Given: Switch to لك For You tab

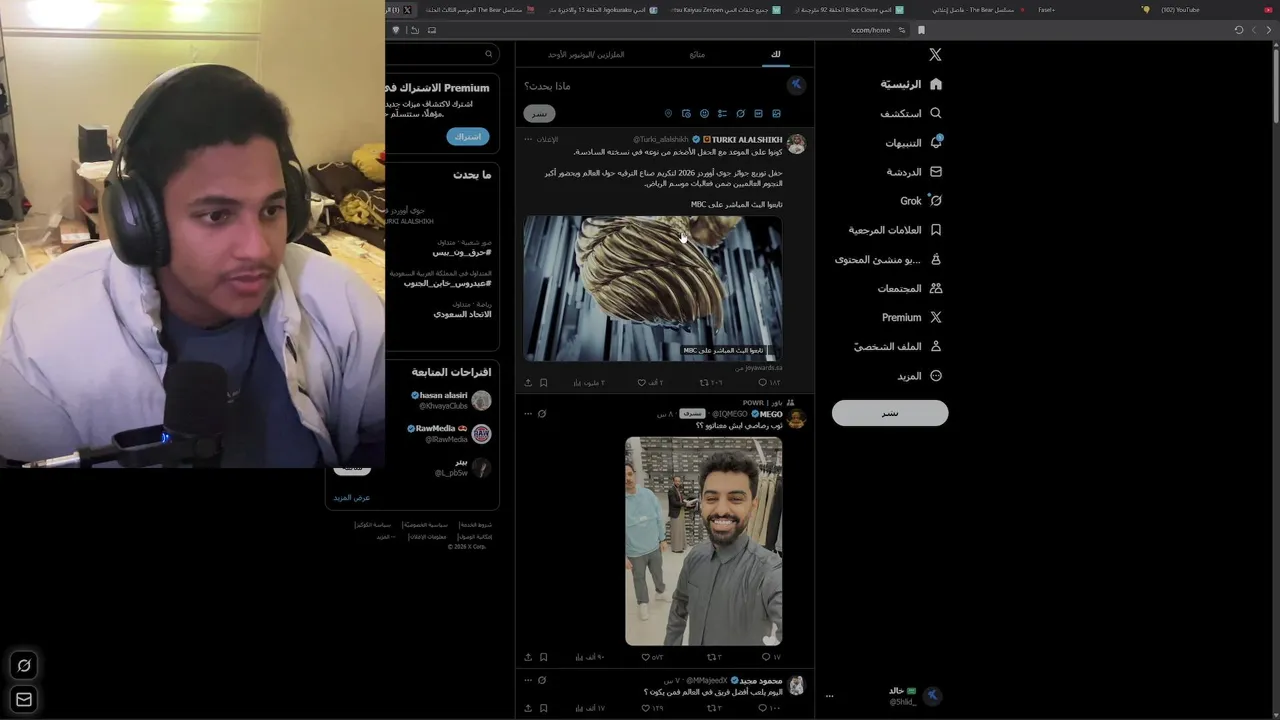Looking at the screenshot, I should [776, 54].
